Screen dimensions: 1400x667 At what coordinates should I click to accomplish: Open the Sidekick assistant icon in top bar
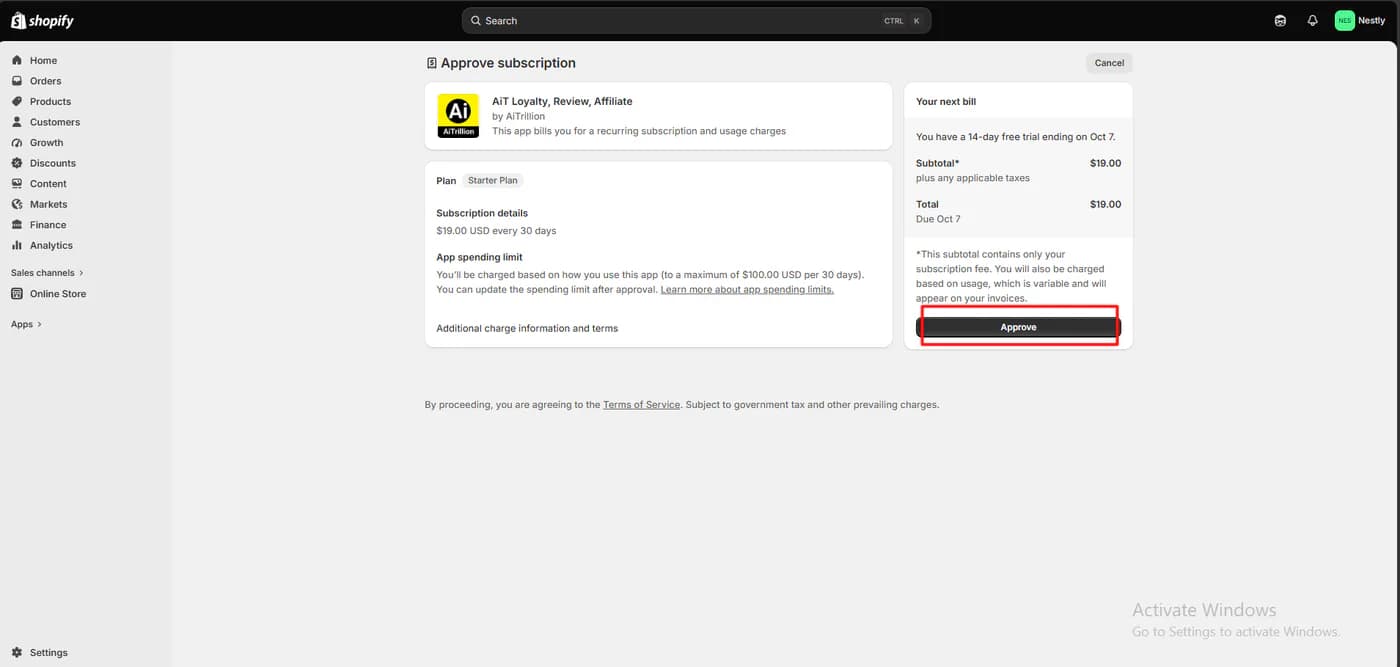click(1280, 20)
